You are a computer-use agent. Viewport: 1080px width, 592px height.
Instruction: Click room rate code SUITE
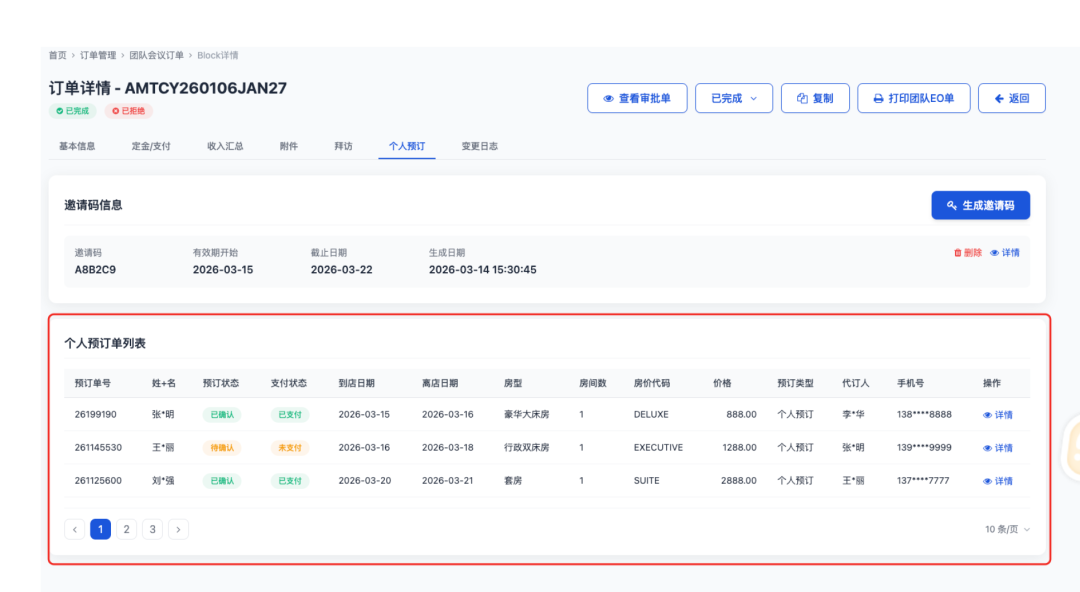coord(646,480)
